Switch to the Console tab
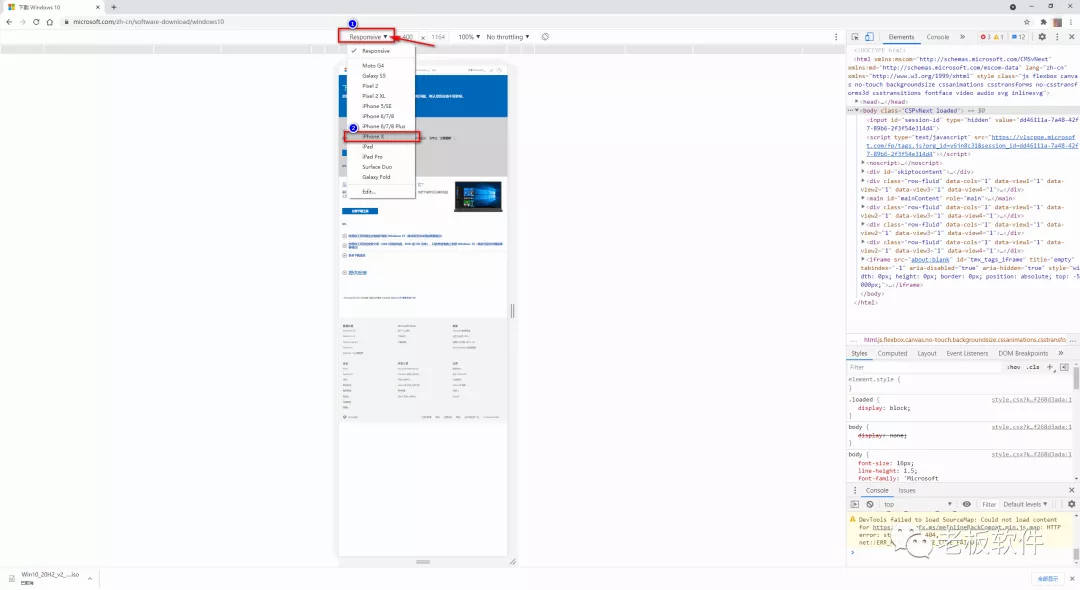 tap(938, 36)
